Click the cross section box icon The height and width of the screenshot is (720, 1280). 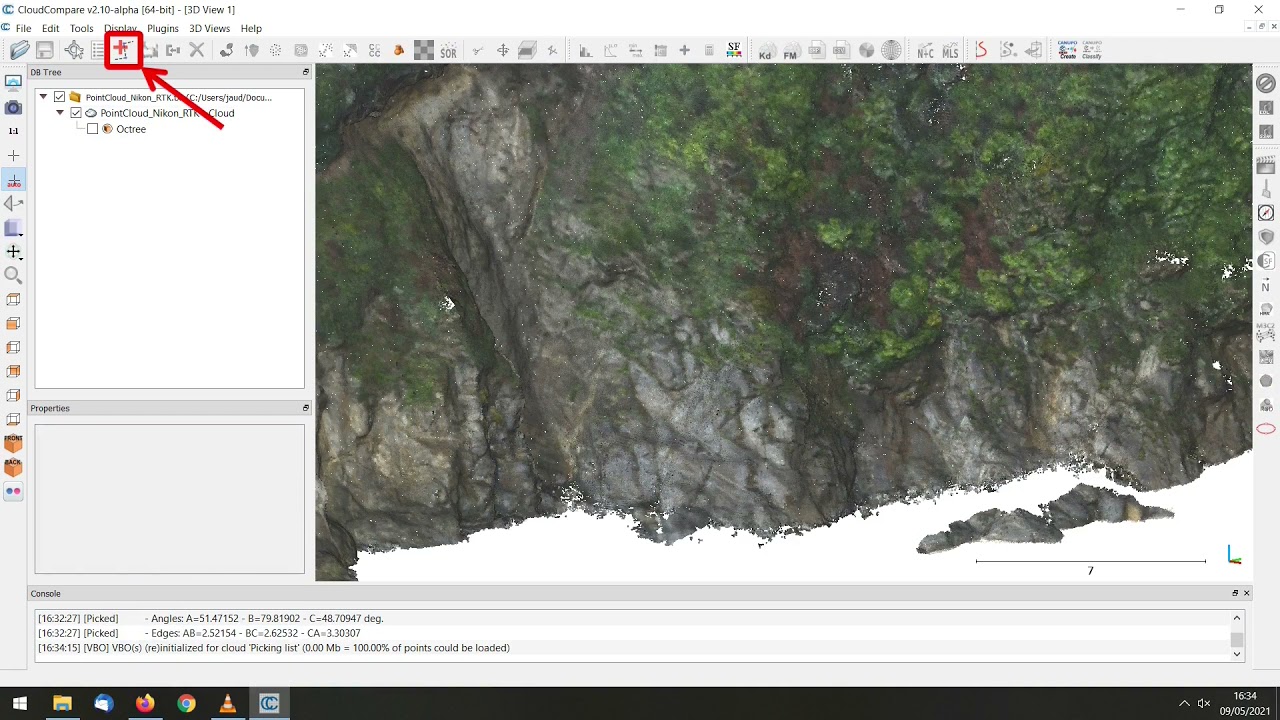(527, 50)
